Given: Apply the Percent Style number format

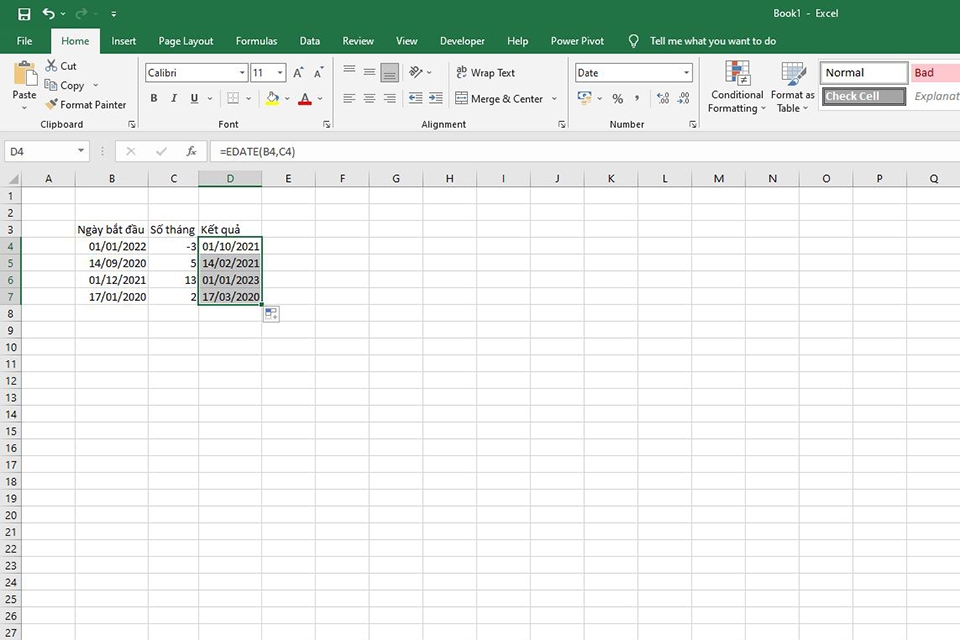Looking at the screenshot, I should (618, 99).
